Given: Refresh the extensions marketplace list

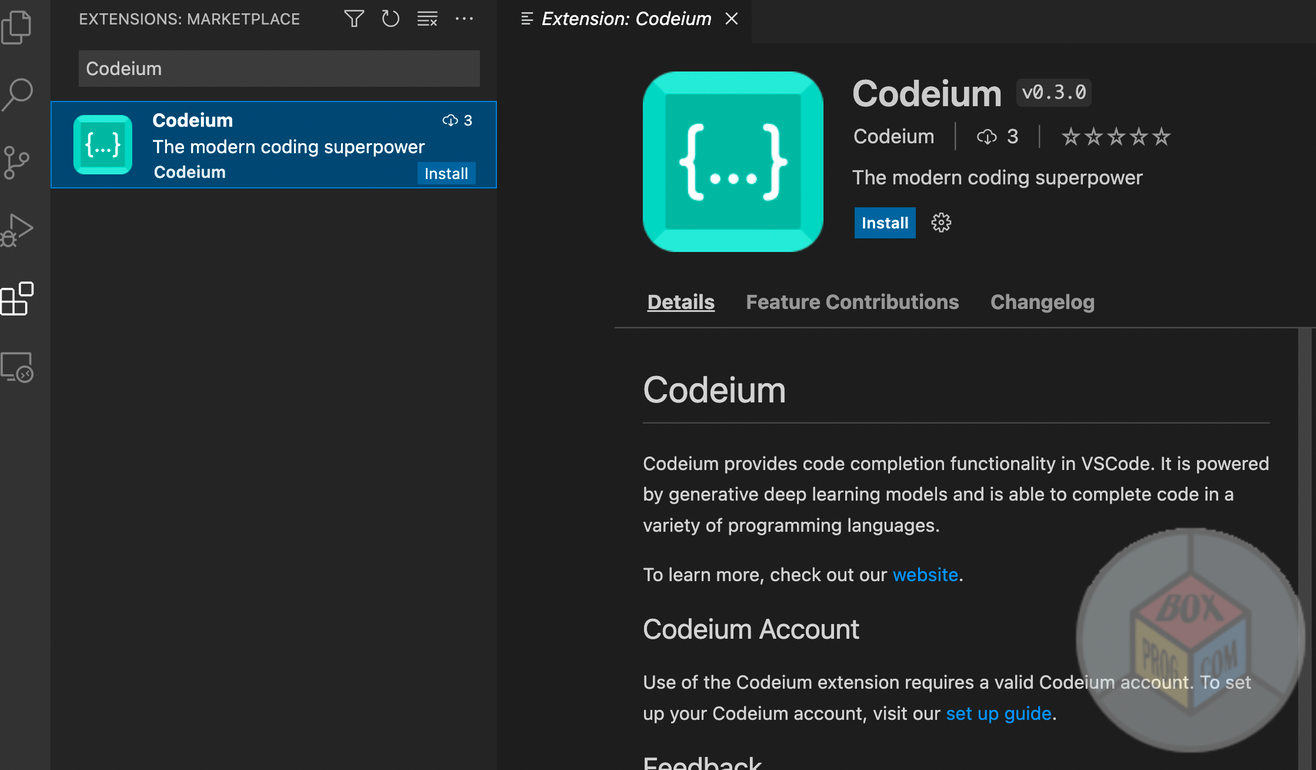Looking at the screenshot, I should [390, 19].
